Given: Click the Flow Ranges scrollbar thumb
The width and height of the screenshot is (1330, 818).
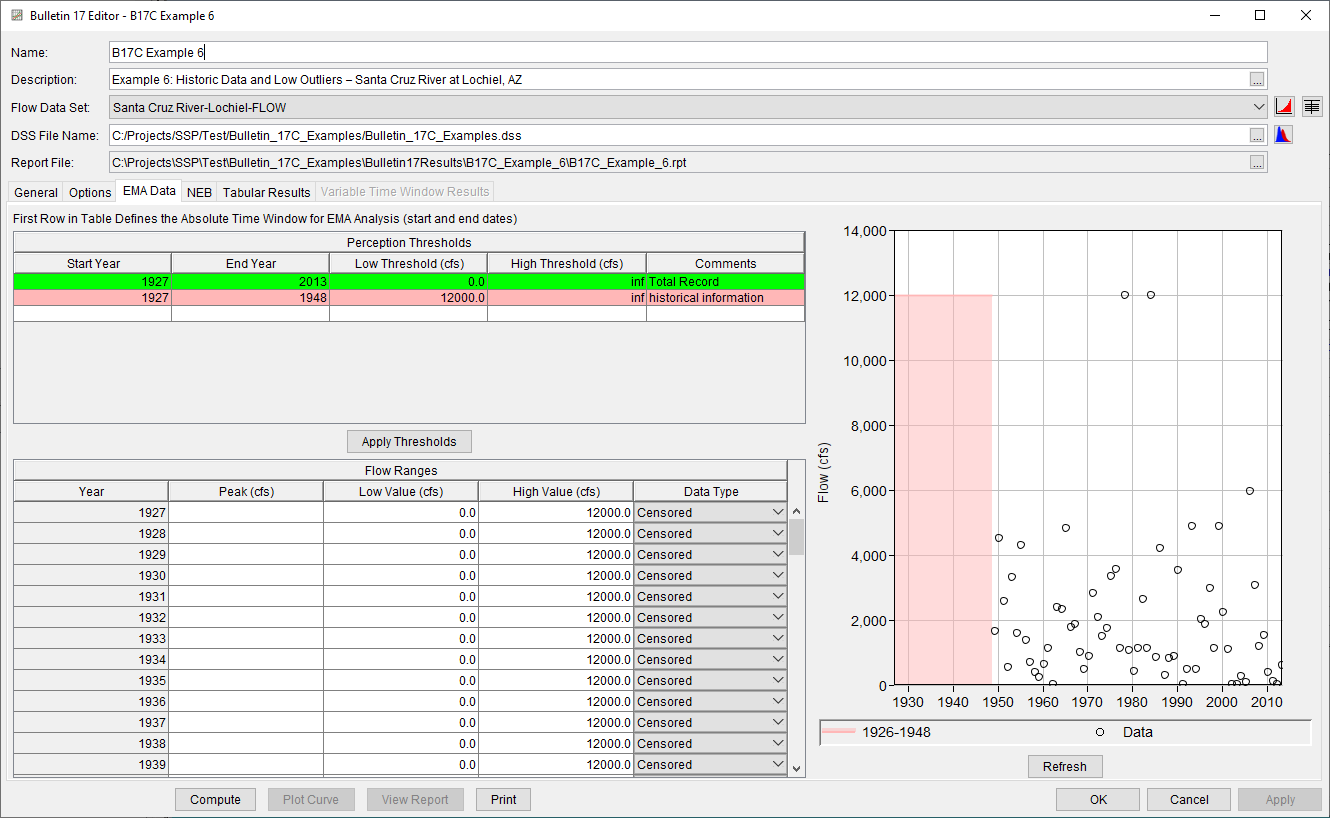Looking at the screenshot, I should [797, 537].
